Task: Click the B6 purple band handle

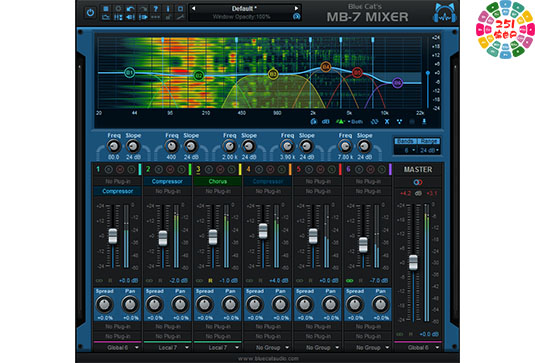Action: click(x=397, y=83)
